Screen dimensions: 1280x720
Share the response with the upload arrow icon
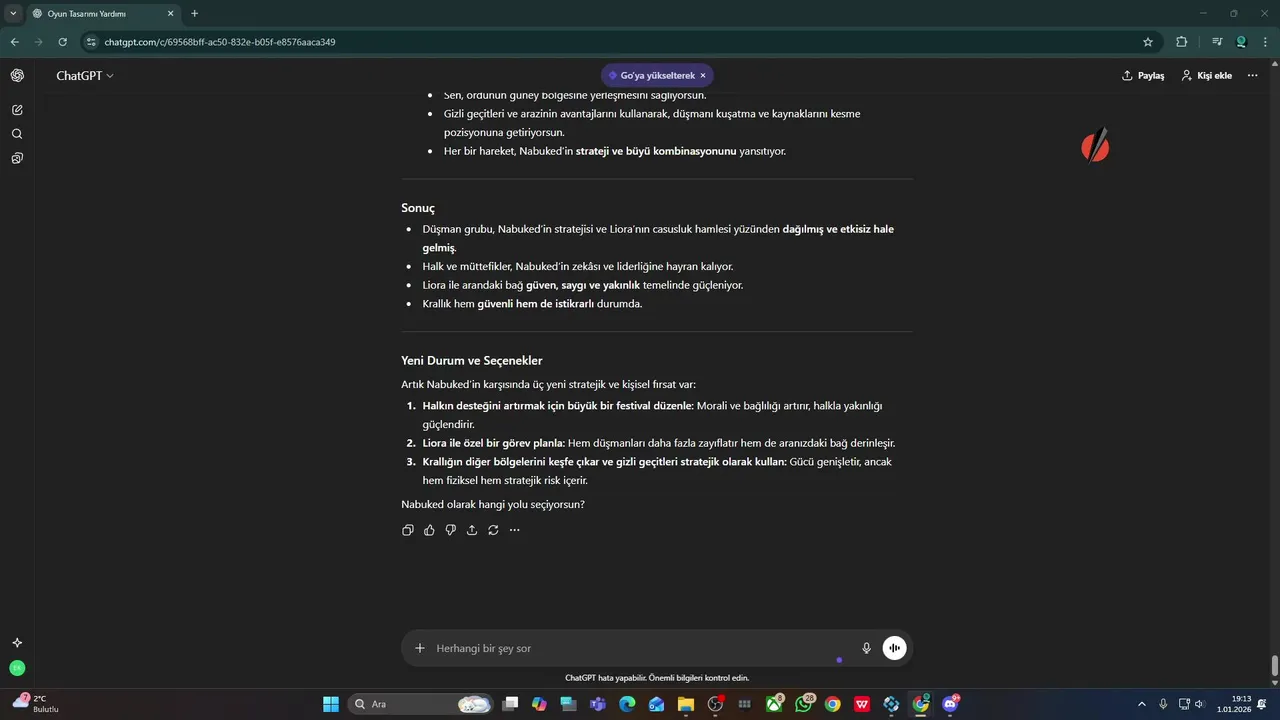(x=472, y=530)
